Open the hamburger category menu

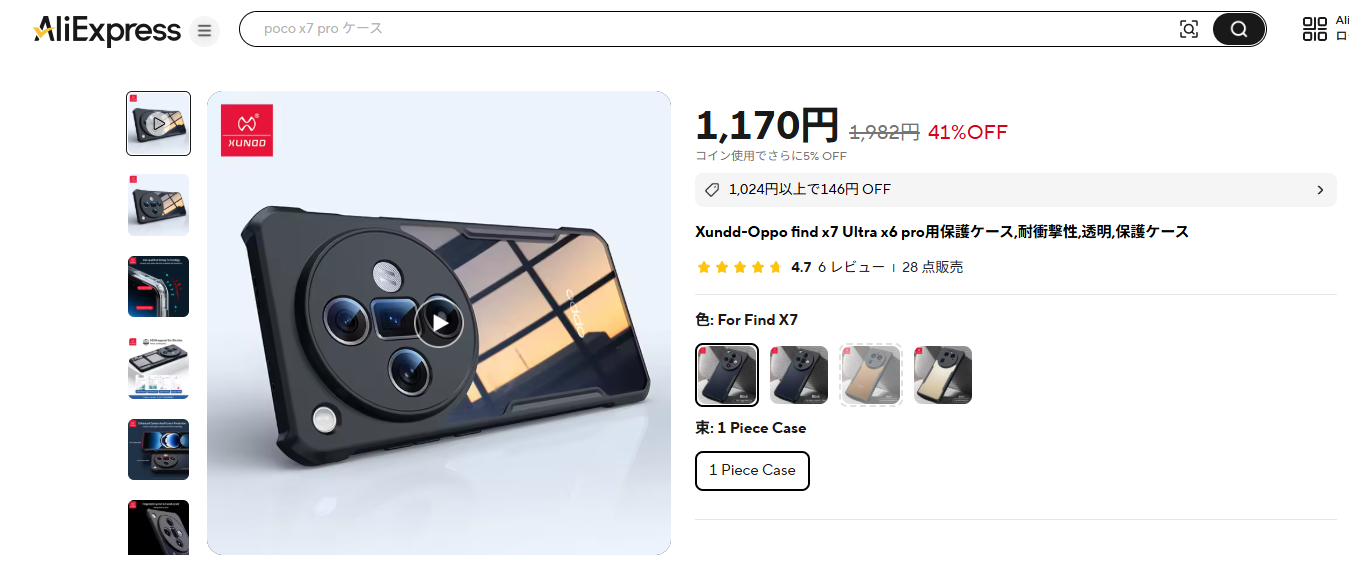204,31
